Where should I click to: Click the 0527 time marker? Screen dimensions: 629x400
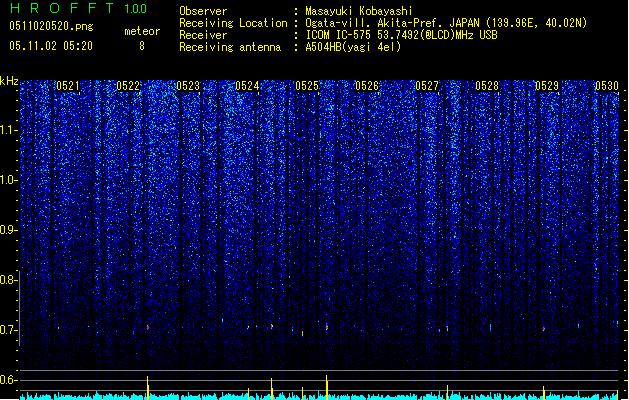click(x=427, y=86)
